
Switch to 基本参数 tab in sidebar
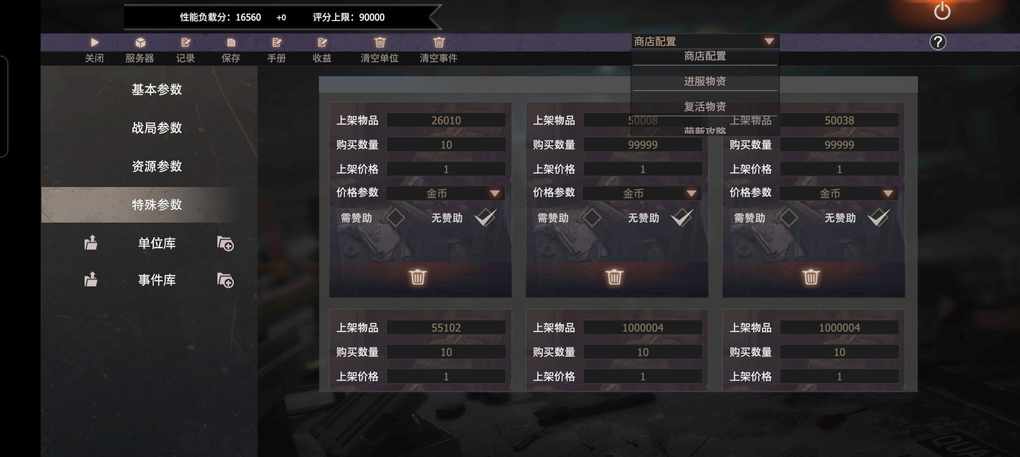(x=157, y=90)
